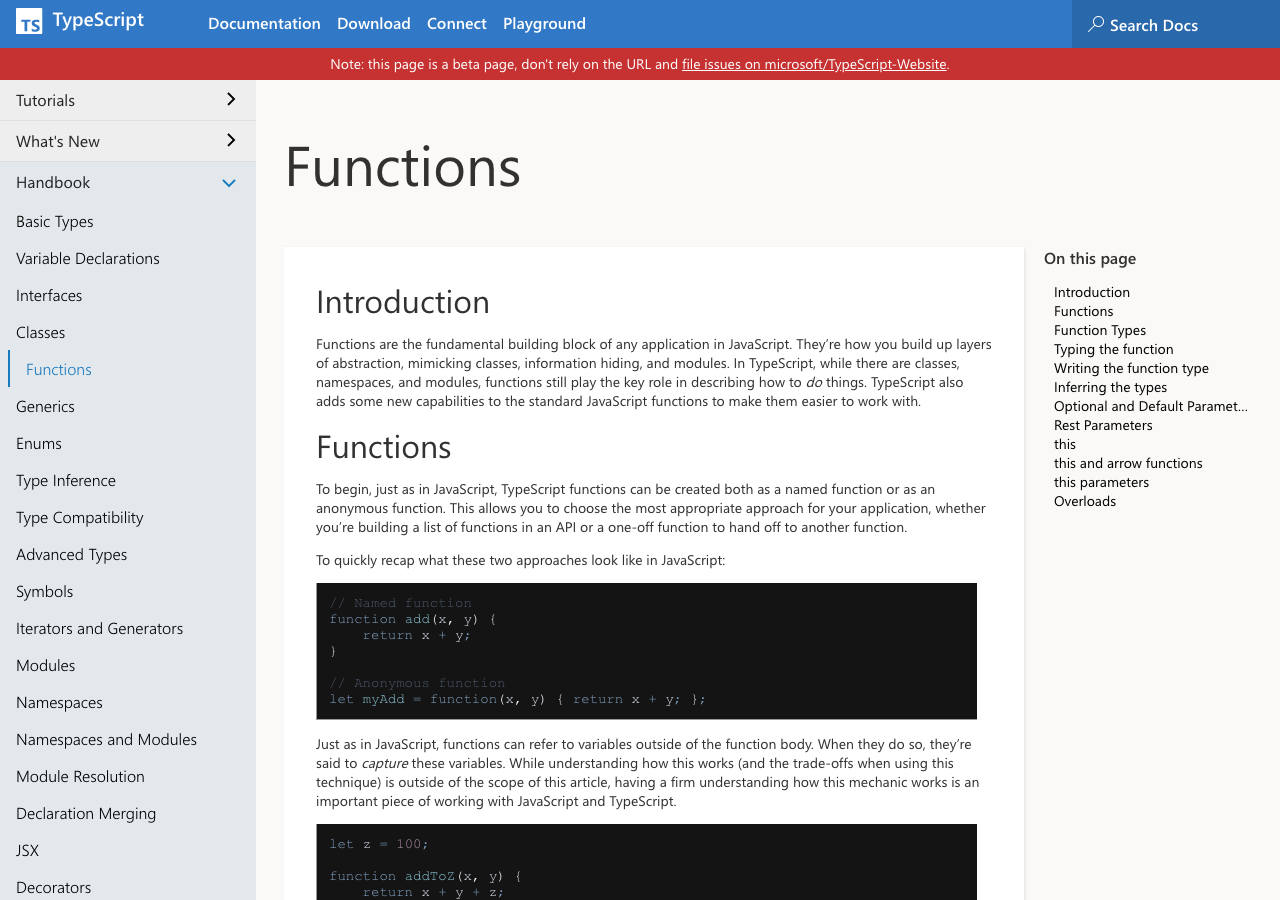
Task: Open Advanced Types in the sidebar
Action: 72,554
